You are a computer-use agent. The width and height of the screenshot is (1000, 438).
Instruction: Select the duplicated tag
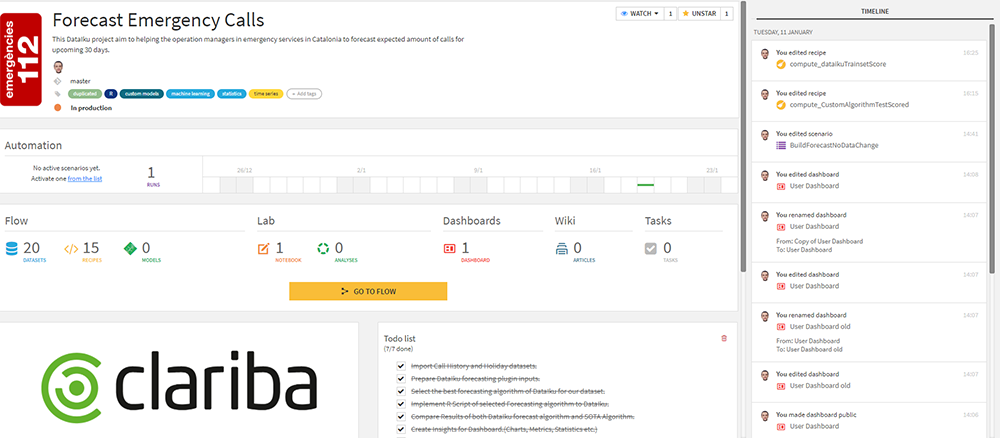[85, 94]
